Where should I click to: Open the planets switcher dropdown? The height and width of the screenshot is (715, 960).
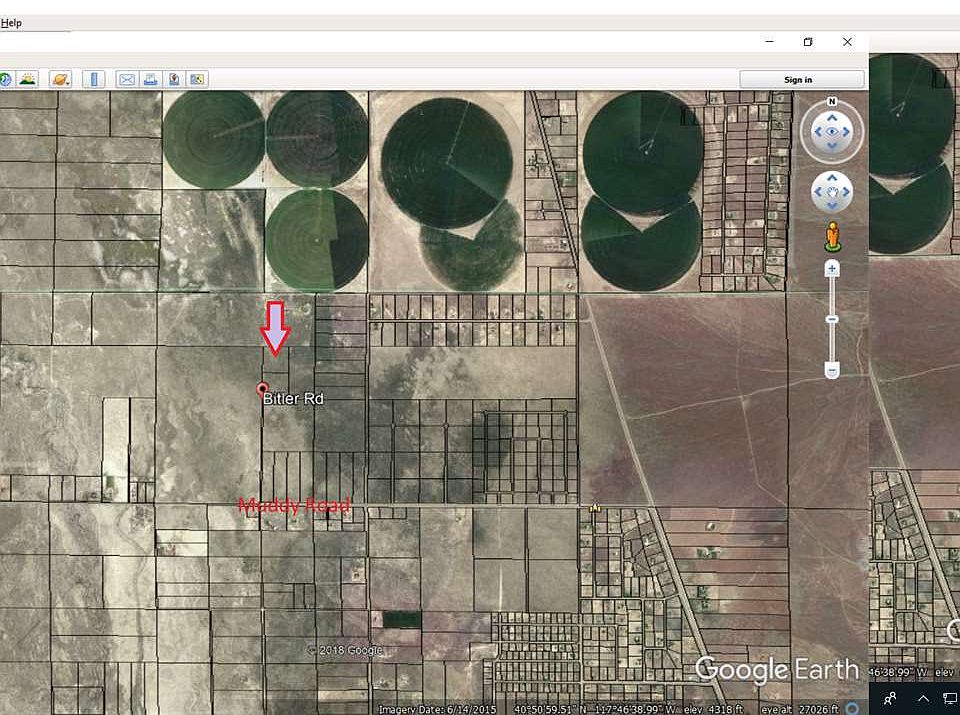[60, 79]
